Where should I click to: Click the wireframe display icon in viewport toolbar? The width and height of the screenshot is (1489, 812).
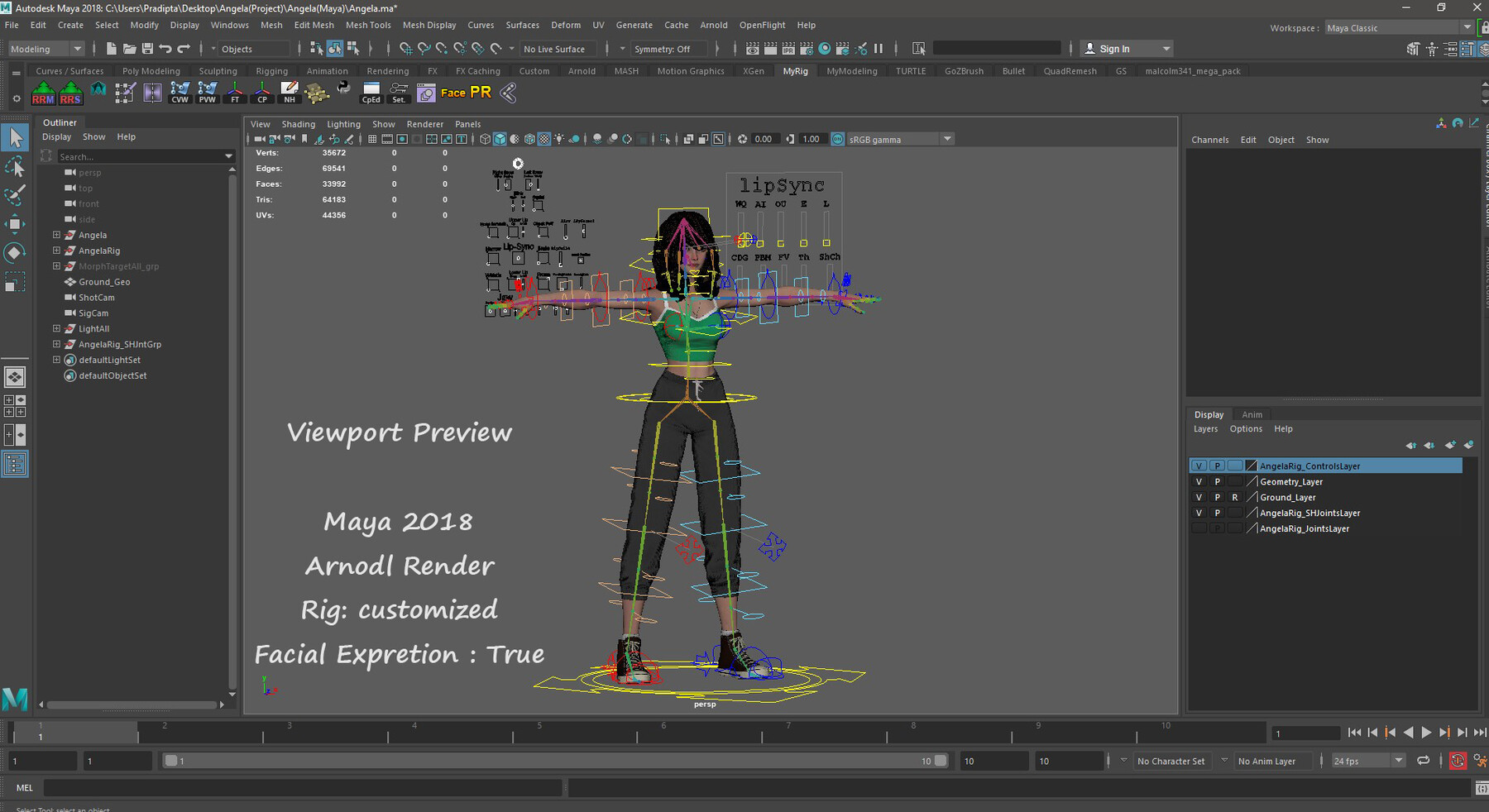[x=485, y=138]
